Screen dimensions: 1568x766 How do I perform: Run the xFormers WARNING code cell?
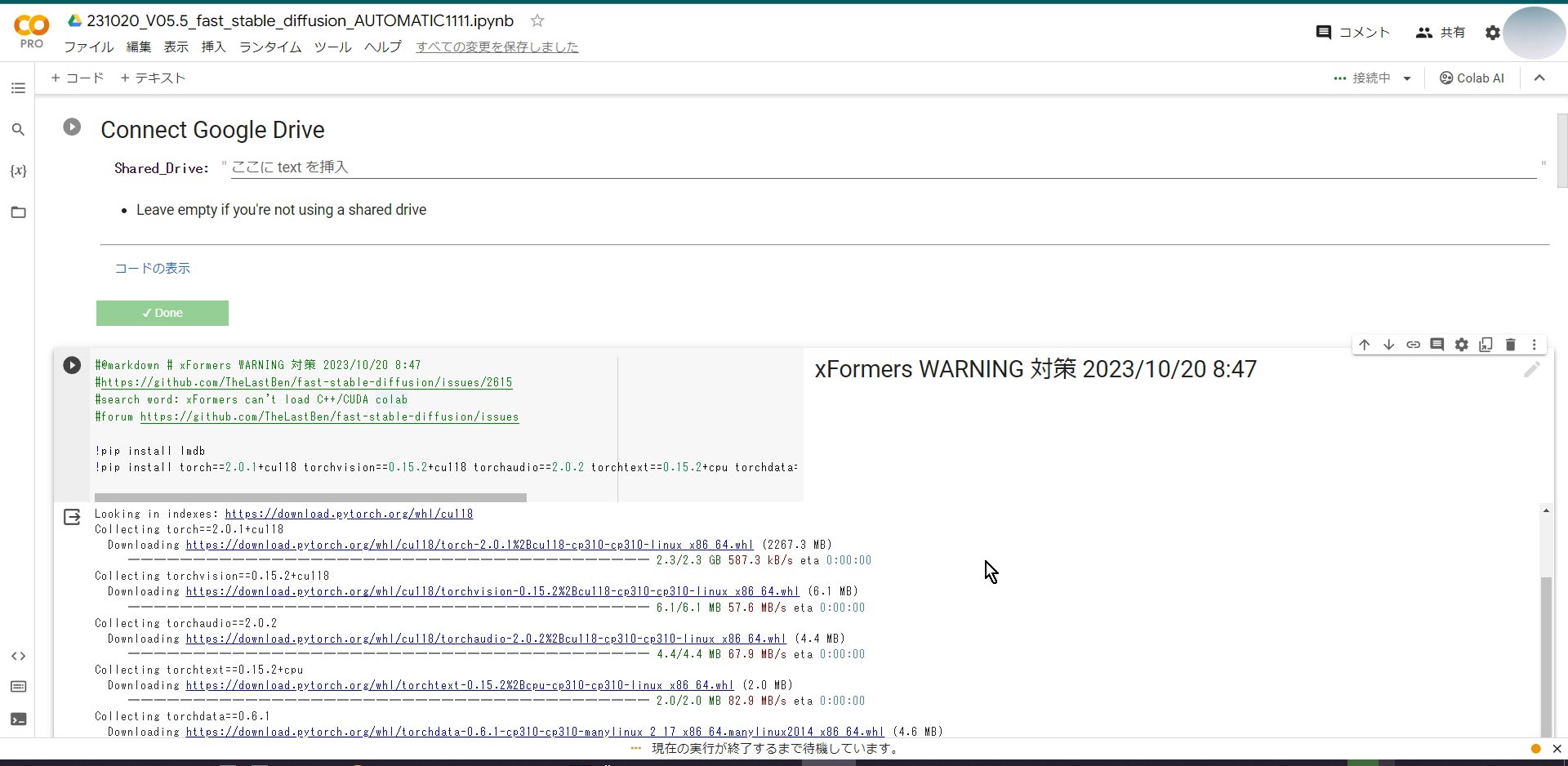[x=72, y=365]
